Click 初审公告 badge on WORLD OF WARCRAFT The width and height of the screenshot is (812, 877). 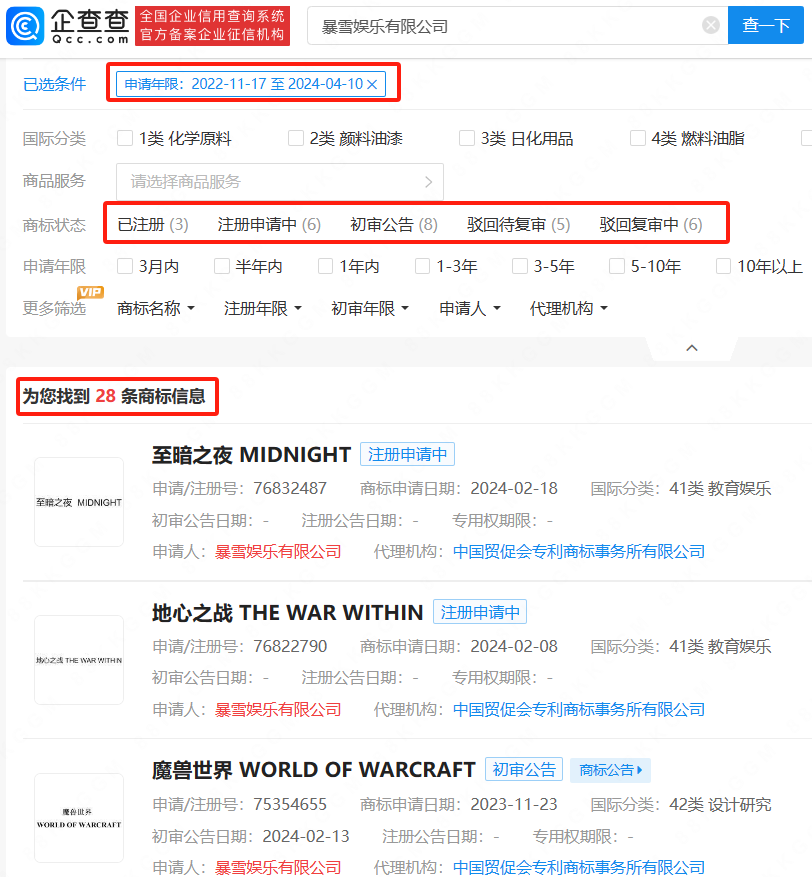[x=524, y=770]
